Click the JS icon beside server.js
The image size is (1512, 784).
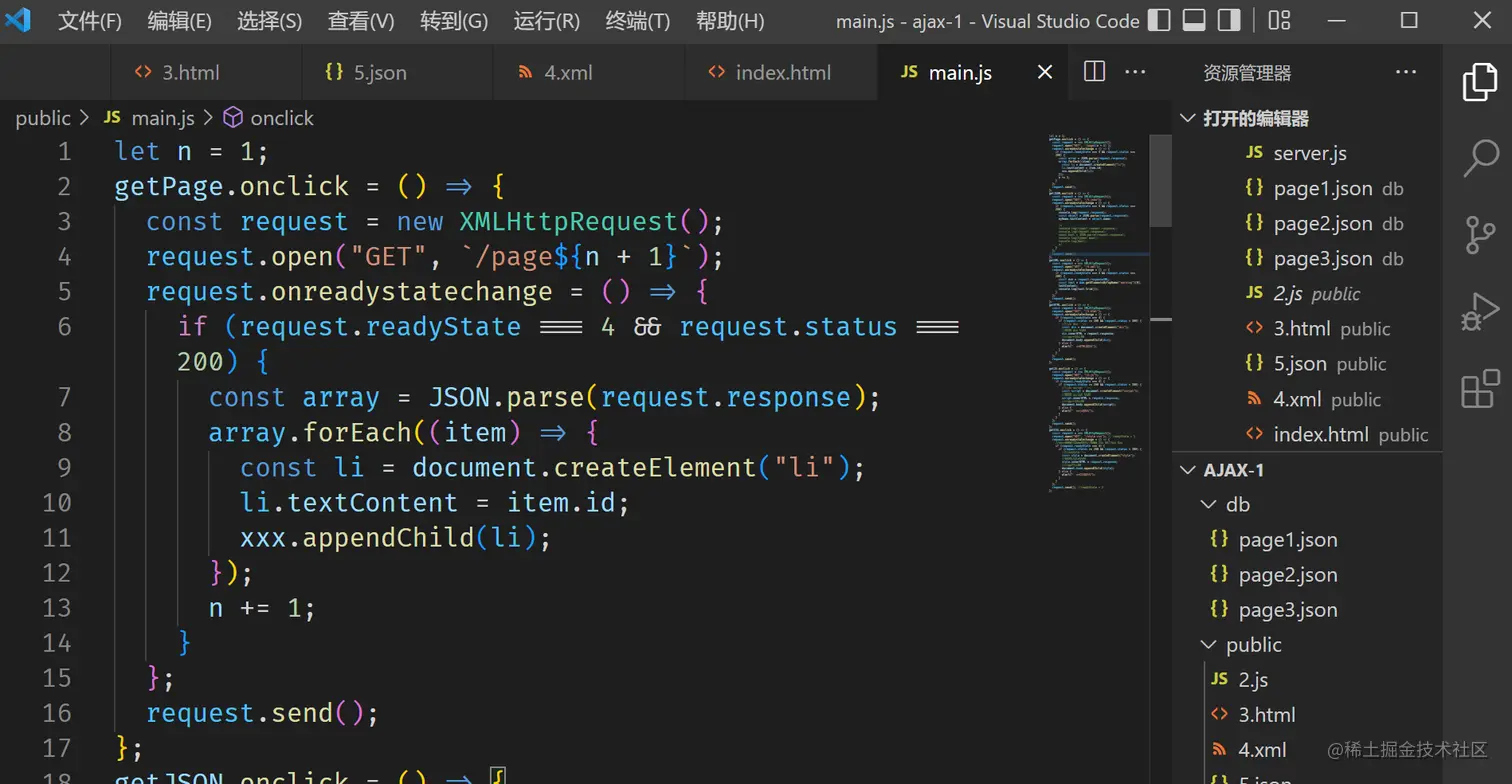point(1254,153)
